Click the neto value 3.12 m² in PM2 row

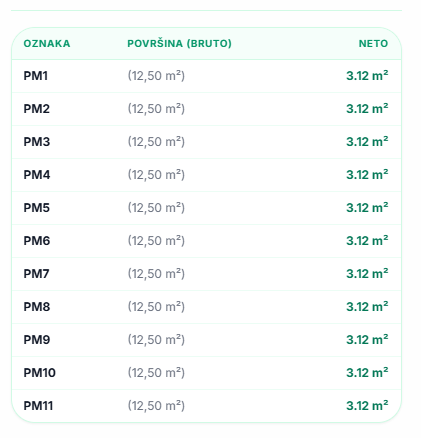(x=367, y=109)
